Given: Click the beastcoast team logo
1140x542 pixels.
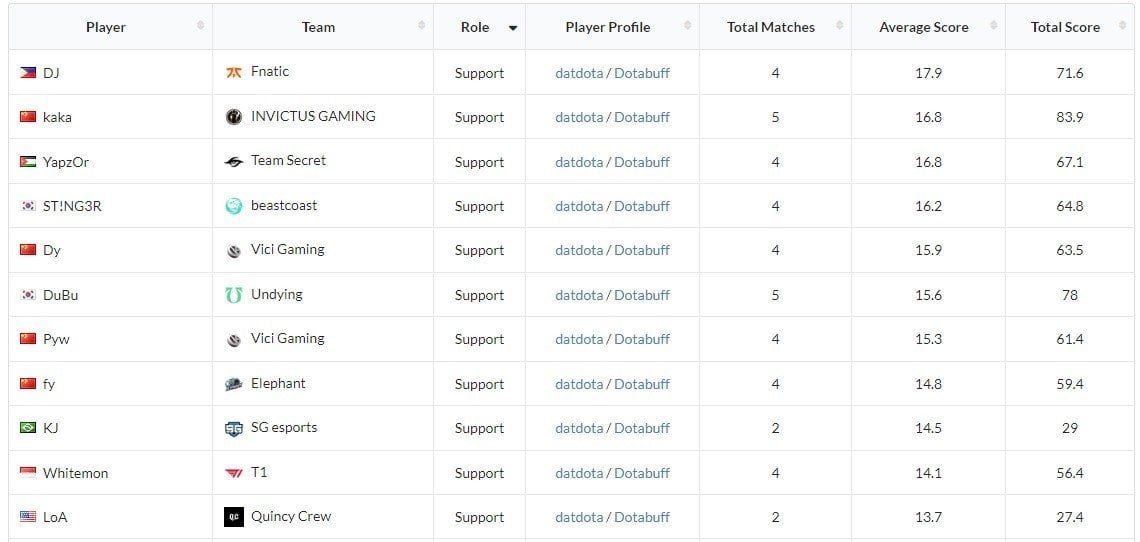Looking at the screenshot, I should tap(233, 206).
